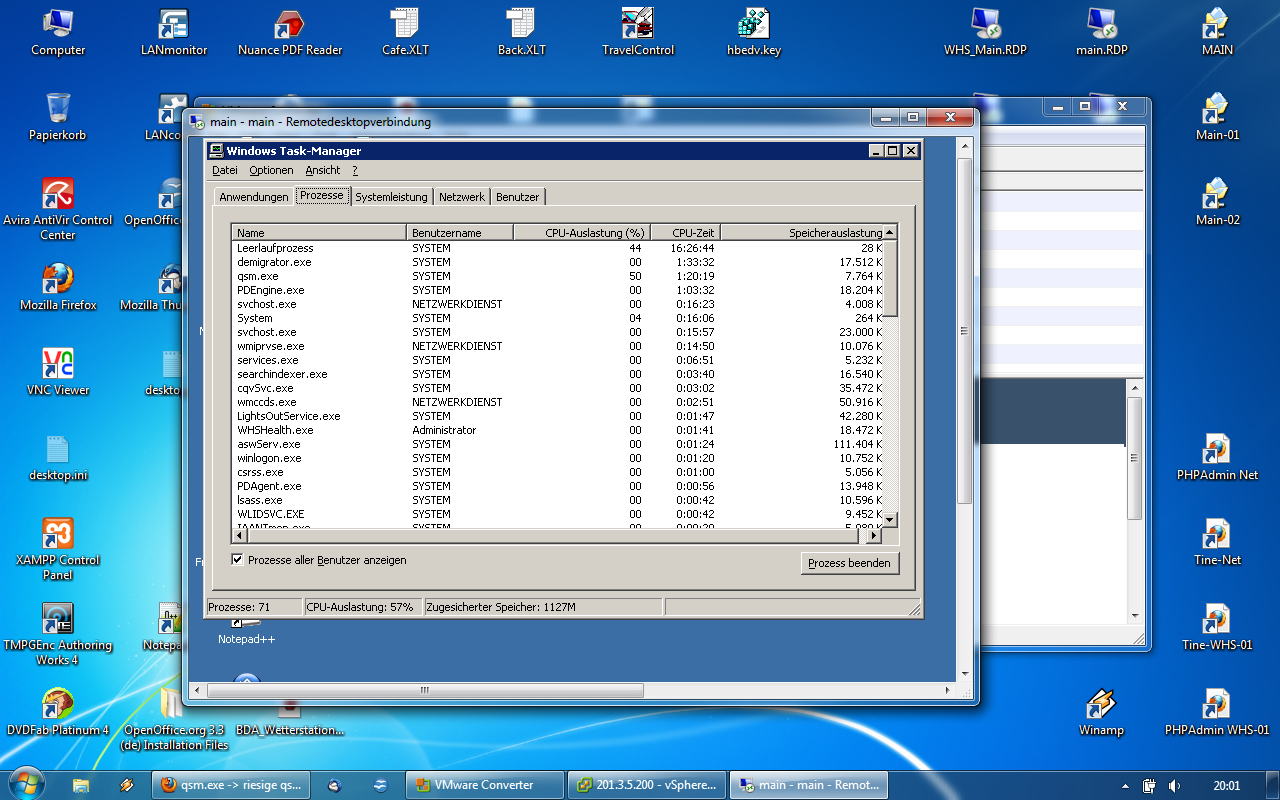Open the PHPAdmin WHS-01 shortcut
The image size is (1280, 800).
click(1217, 712)
